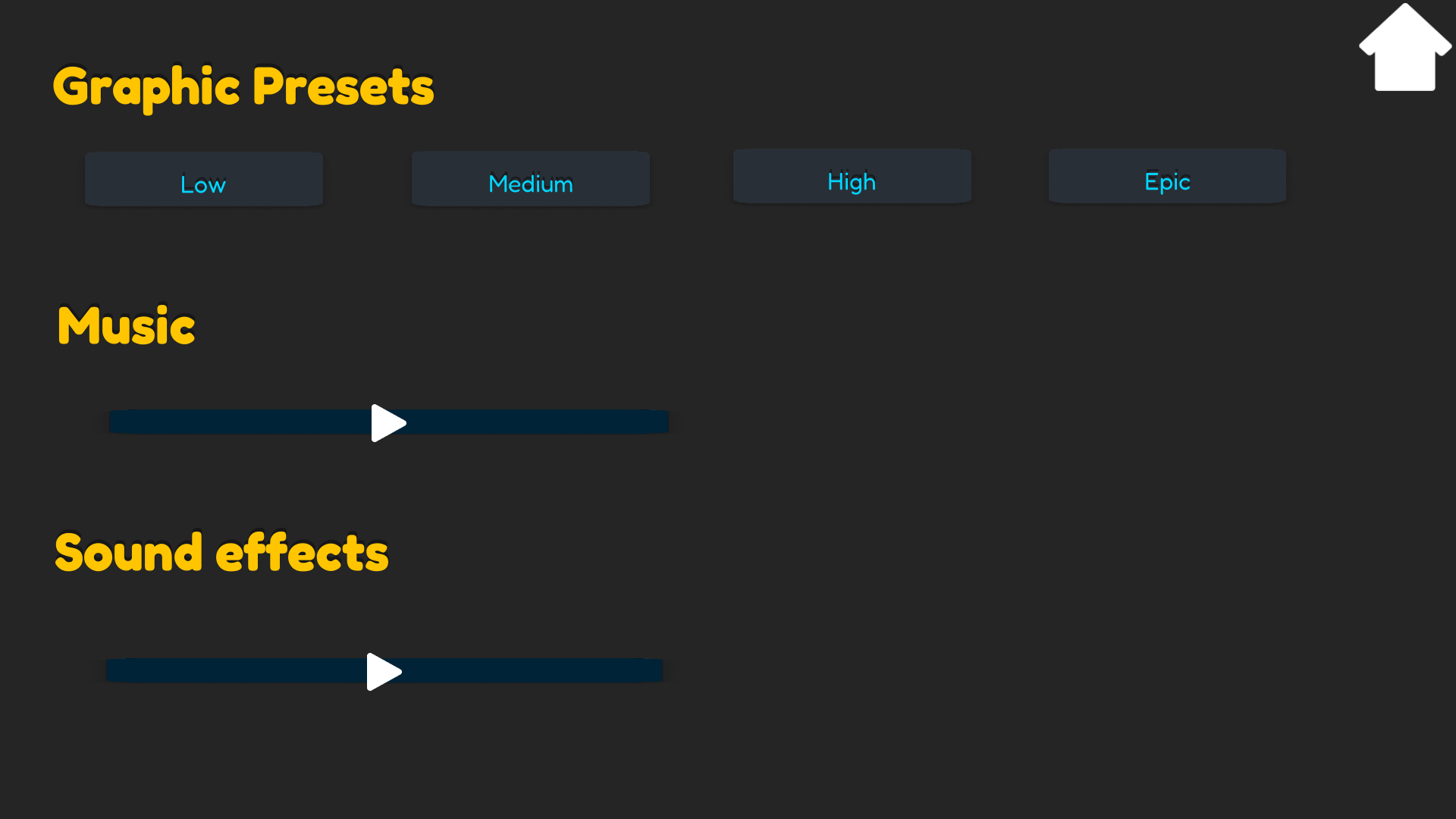This screenshot has height=819, width=1456.
Task: Click the Sound effects heading
Action: tap(221, 552)
